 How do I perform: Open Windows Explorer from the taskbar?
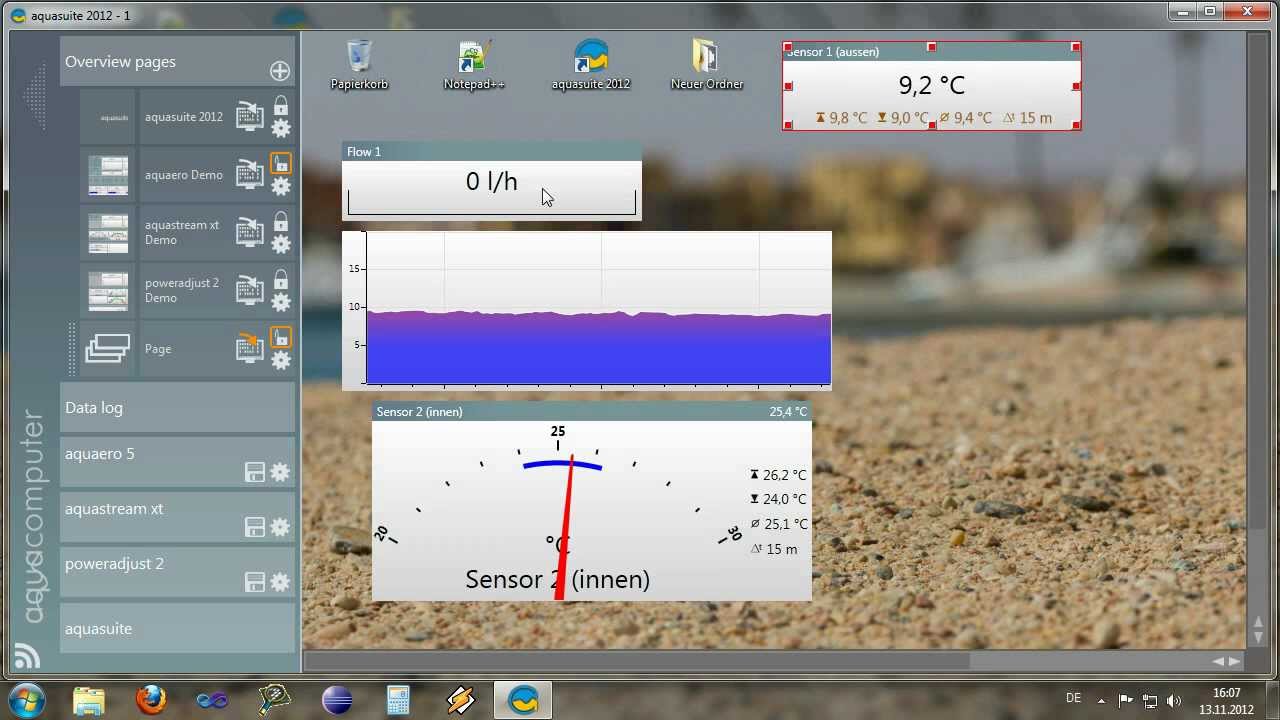pyautogui.click(x=89, y=700)
